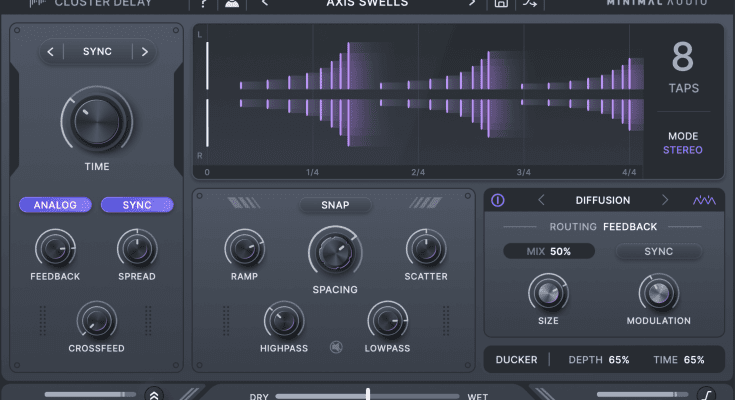
Task: Click the save preset disk icon
Action: 501,4
